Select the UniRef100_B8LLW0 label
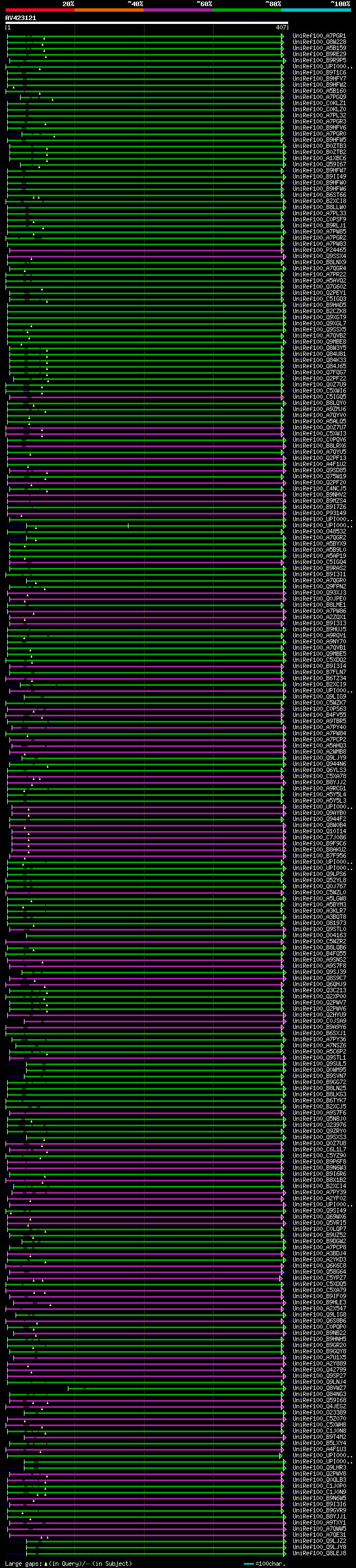The height and width of the screenshot is (1568, 356). 319,207
